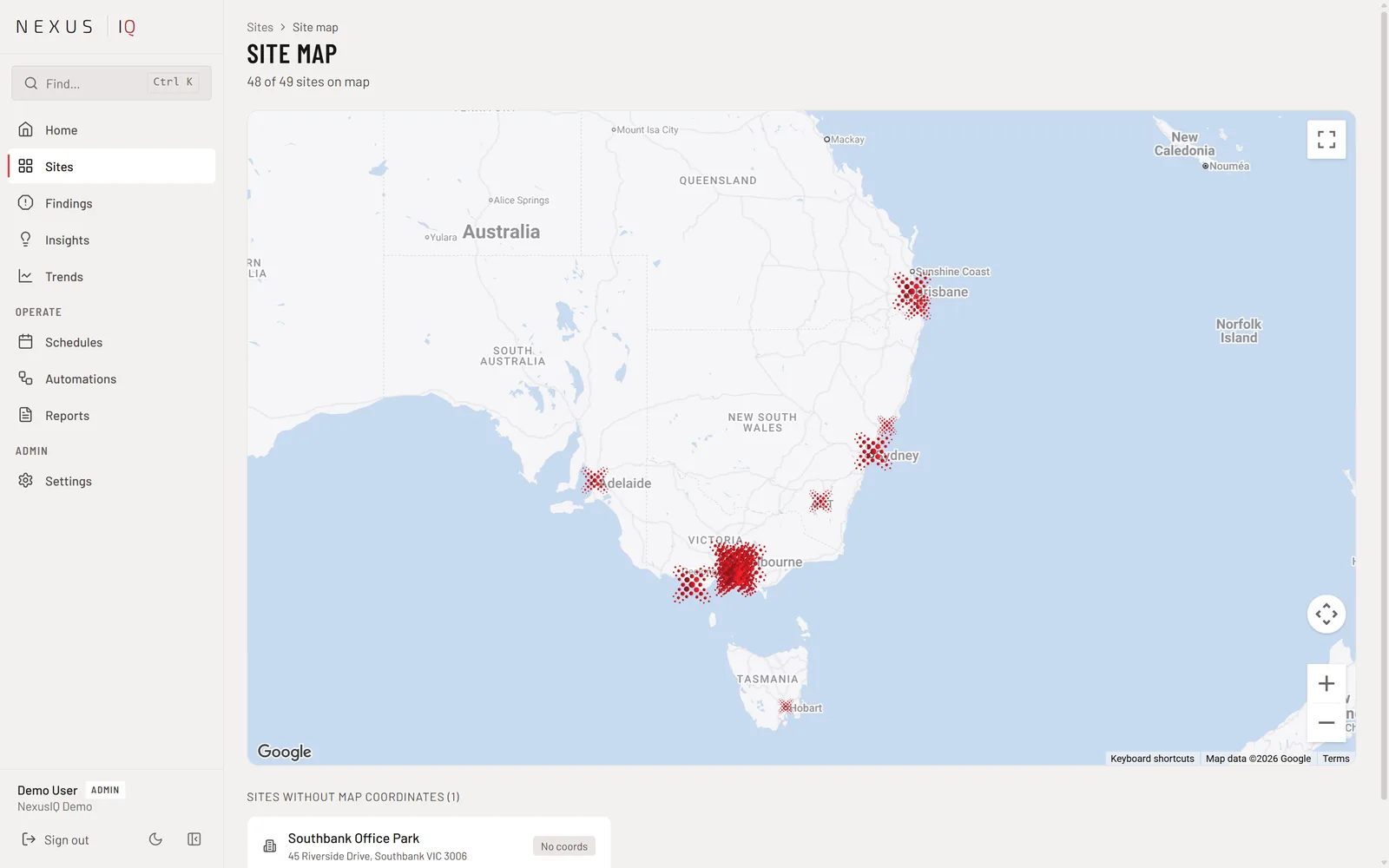
Task: Click the search magnifier icon
Action: 31,83
